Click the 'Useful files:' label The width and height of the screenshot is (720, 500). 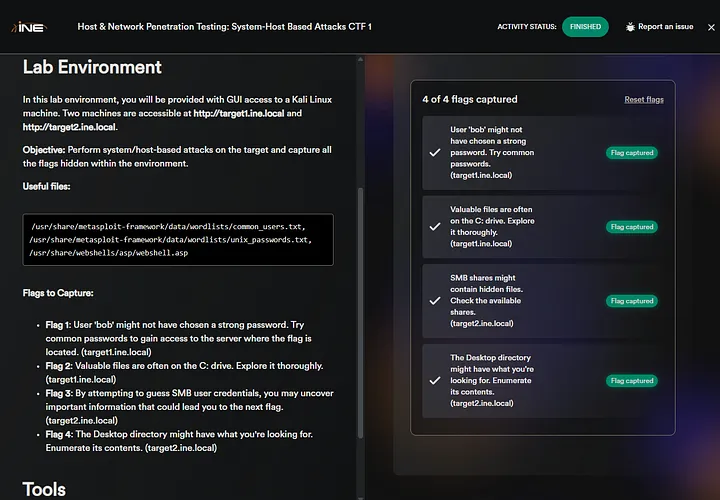click(x=46, y=186)
